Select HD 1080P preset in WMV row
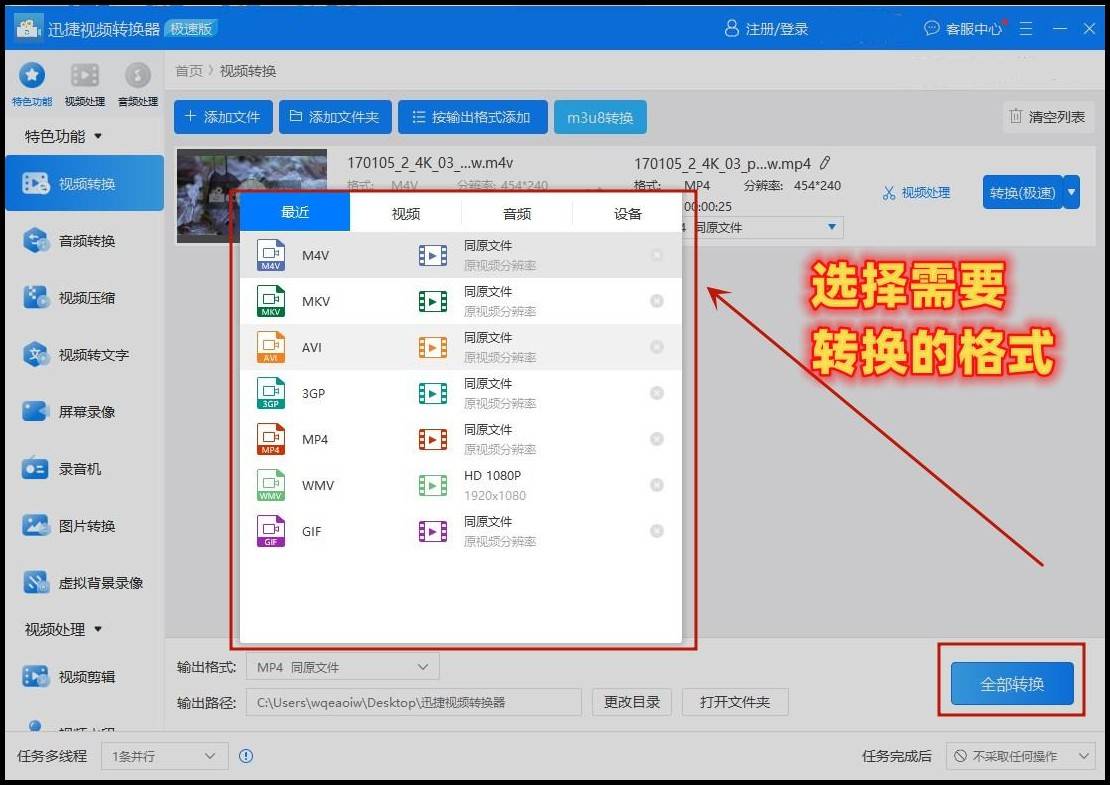Screen dimensions: 1110x785 [x=473, y=485]
